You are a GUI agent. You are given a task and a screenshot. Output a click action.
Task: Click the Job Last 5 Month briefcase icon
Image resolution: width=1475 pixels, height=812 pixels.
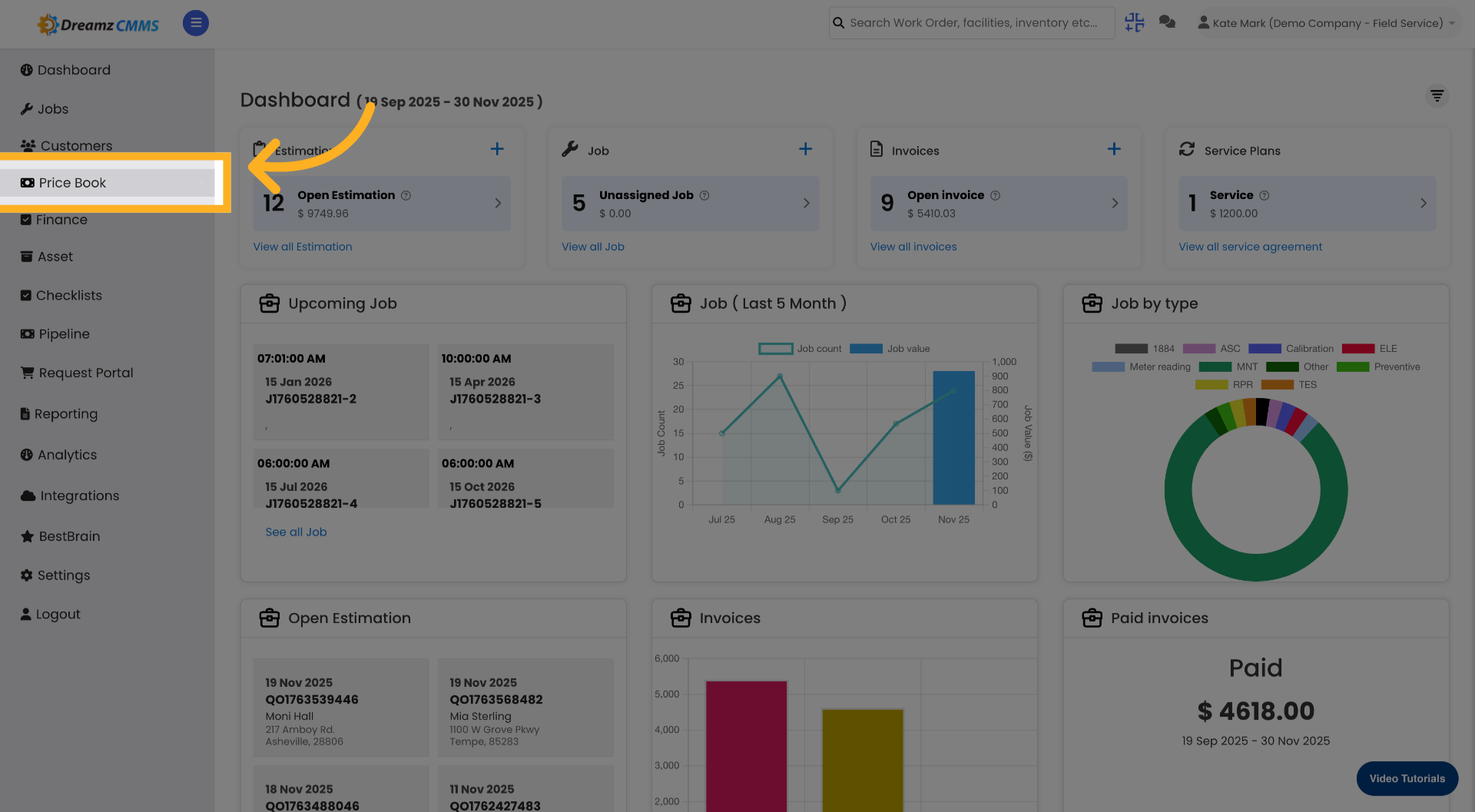681,303
